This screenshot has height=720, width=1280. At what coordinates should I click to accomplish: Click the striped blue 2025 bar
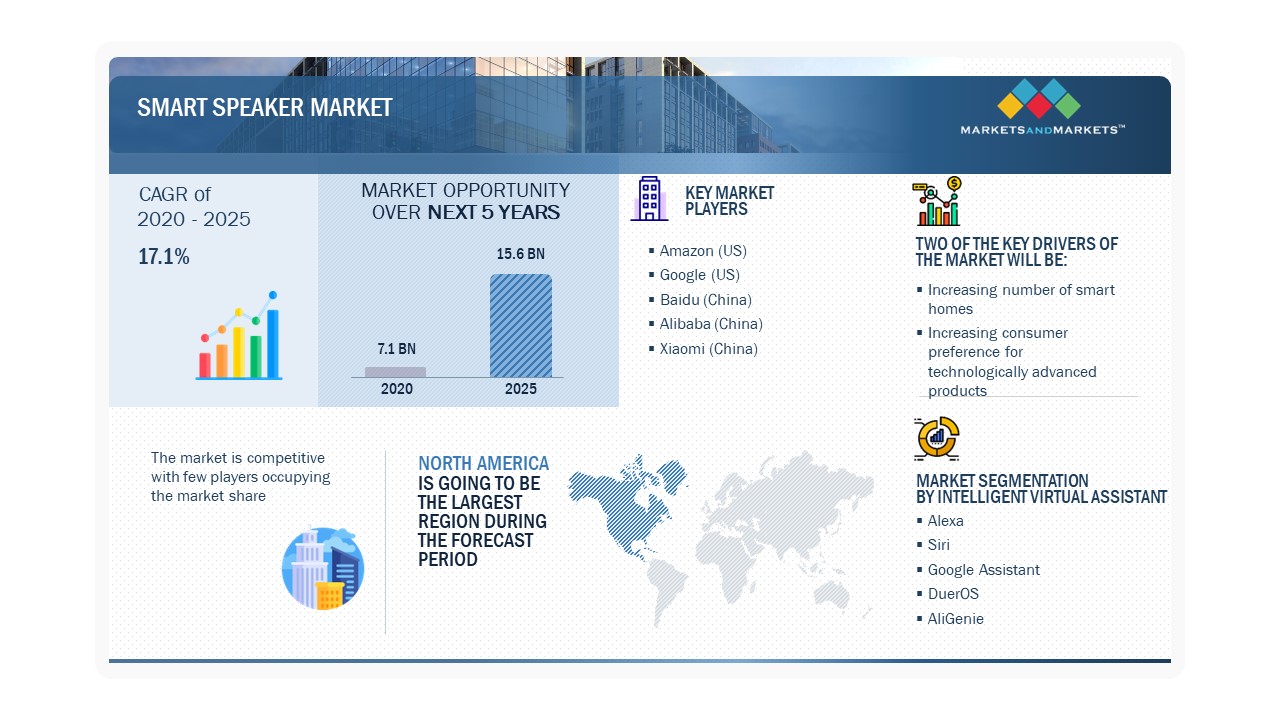coord(520,325)
